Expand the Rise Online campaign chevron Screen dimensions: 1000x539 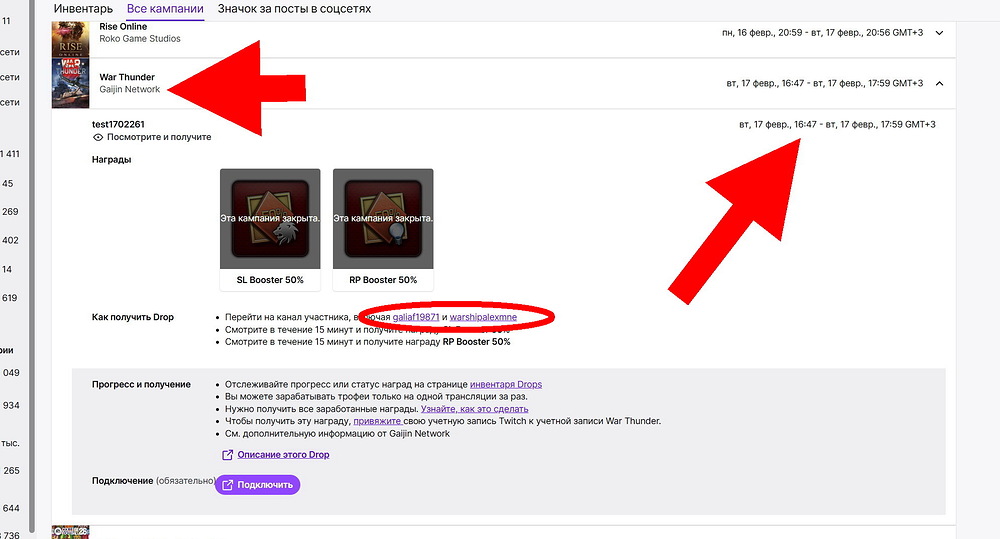[938, 33]
